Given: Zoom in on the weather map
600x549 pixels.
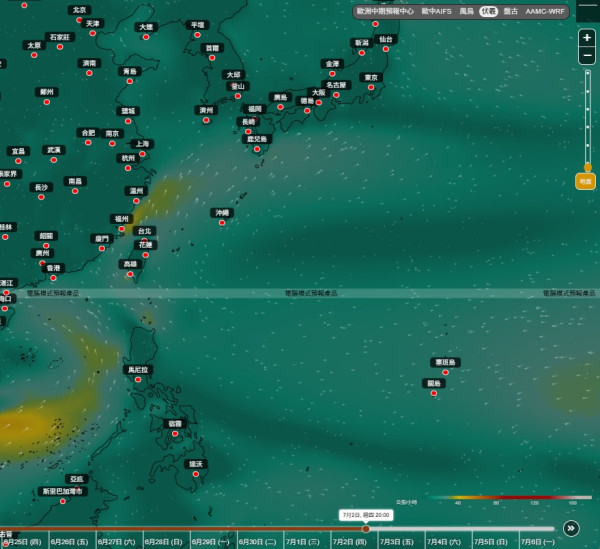Looking at the screenshot, I should 587,38.
